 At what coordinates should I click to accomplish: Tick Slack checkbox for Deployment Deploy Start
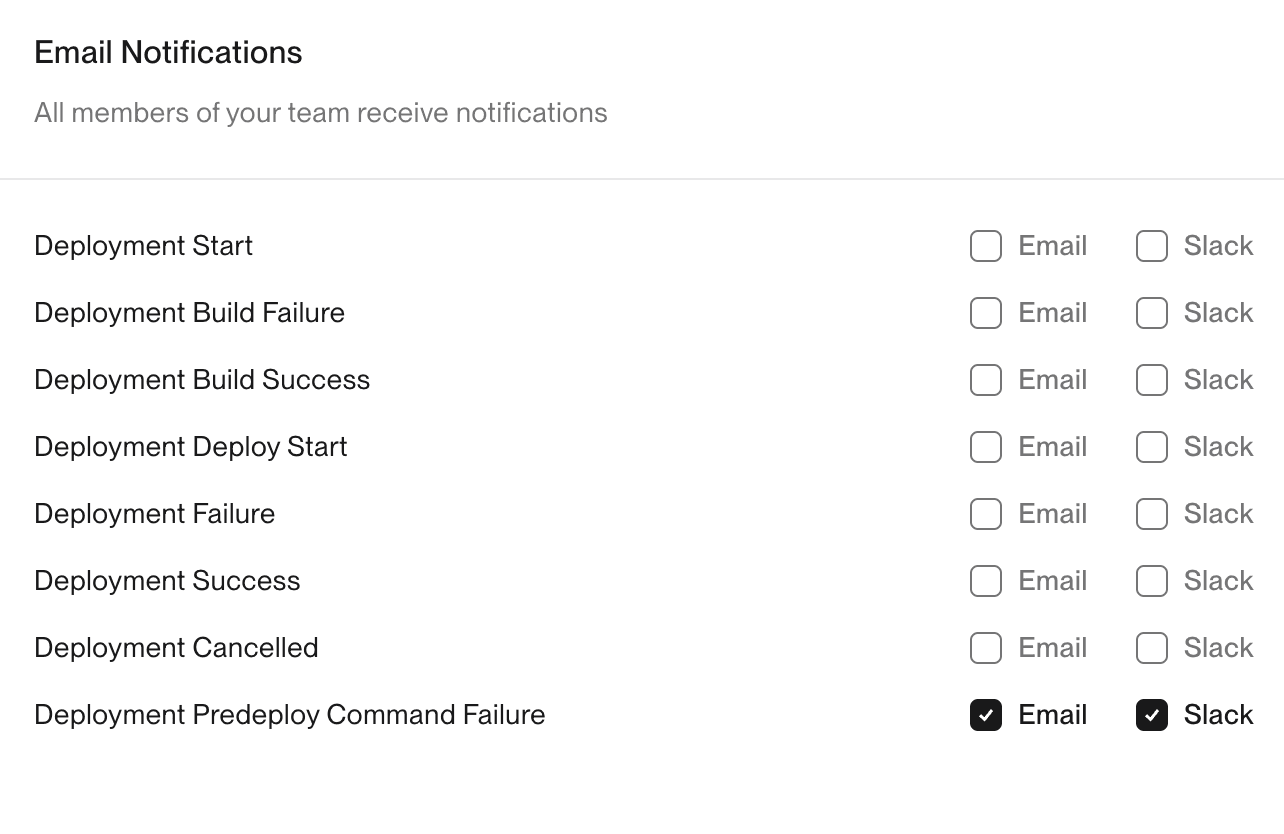coord(1152,447)
